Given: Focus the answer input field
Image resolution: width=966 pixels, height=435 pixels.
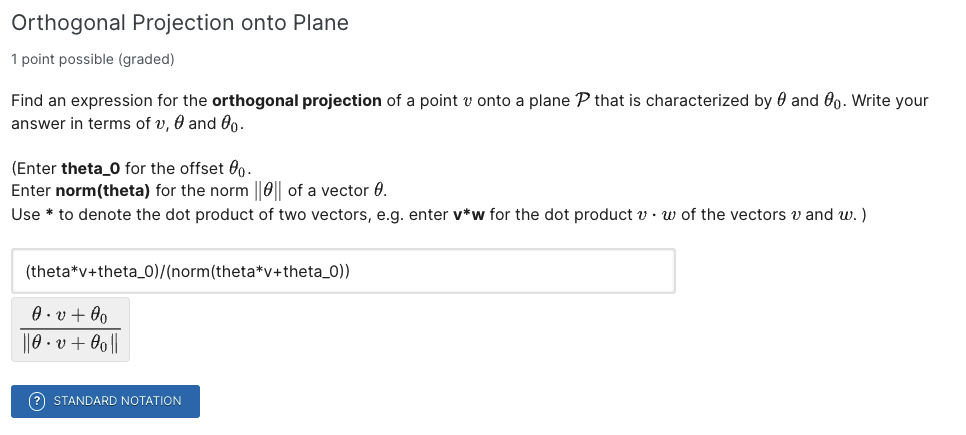Looking at the screenshot, I should [x=343, y=271].
